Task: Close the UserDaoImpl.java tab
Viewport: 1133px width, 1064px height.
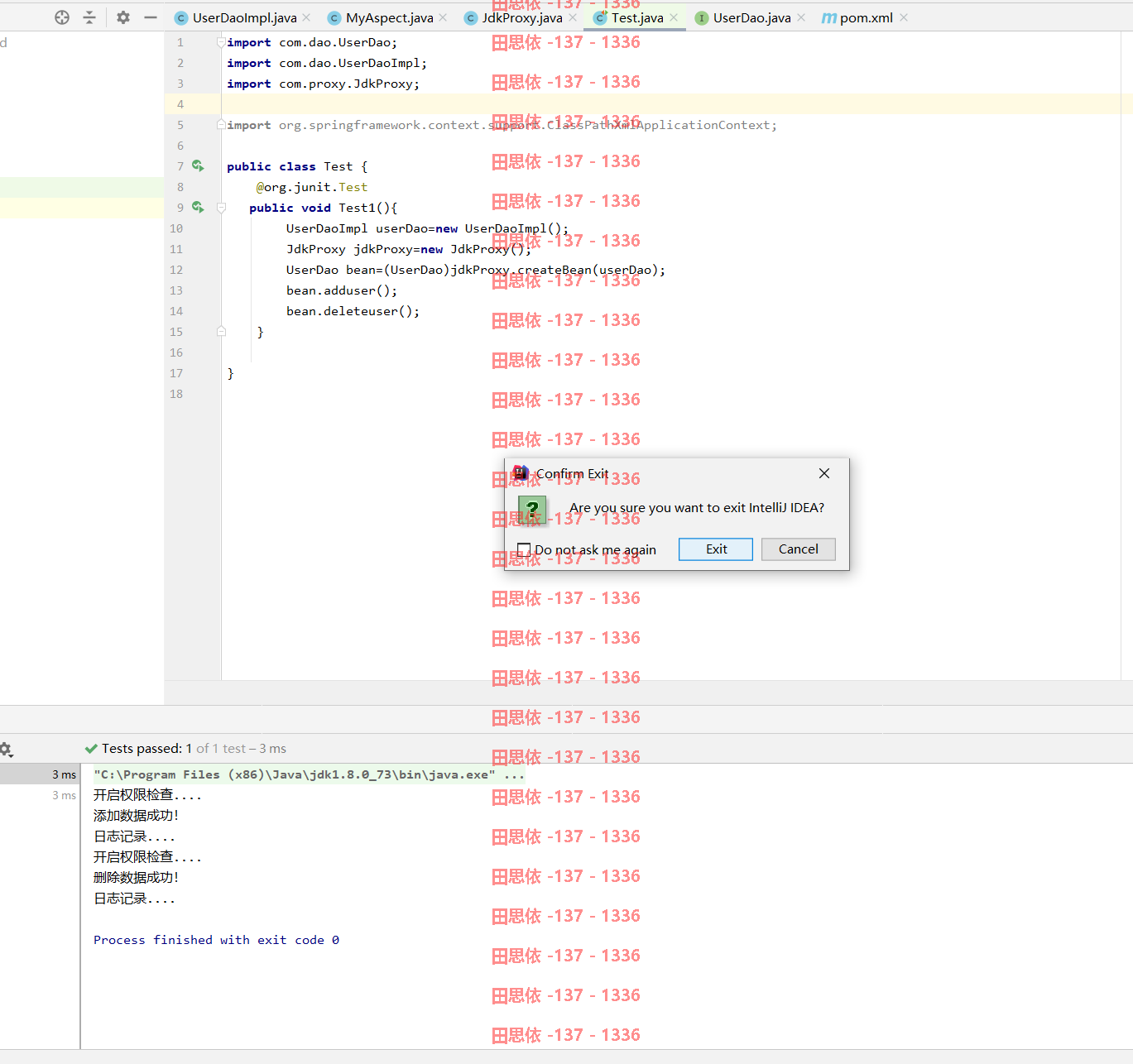Action: pos(306,17)
